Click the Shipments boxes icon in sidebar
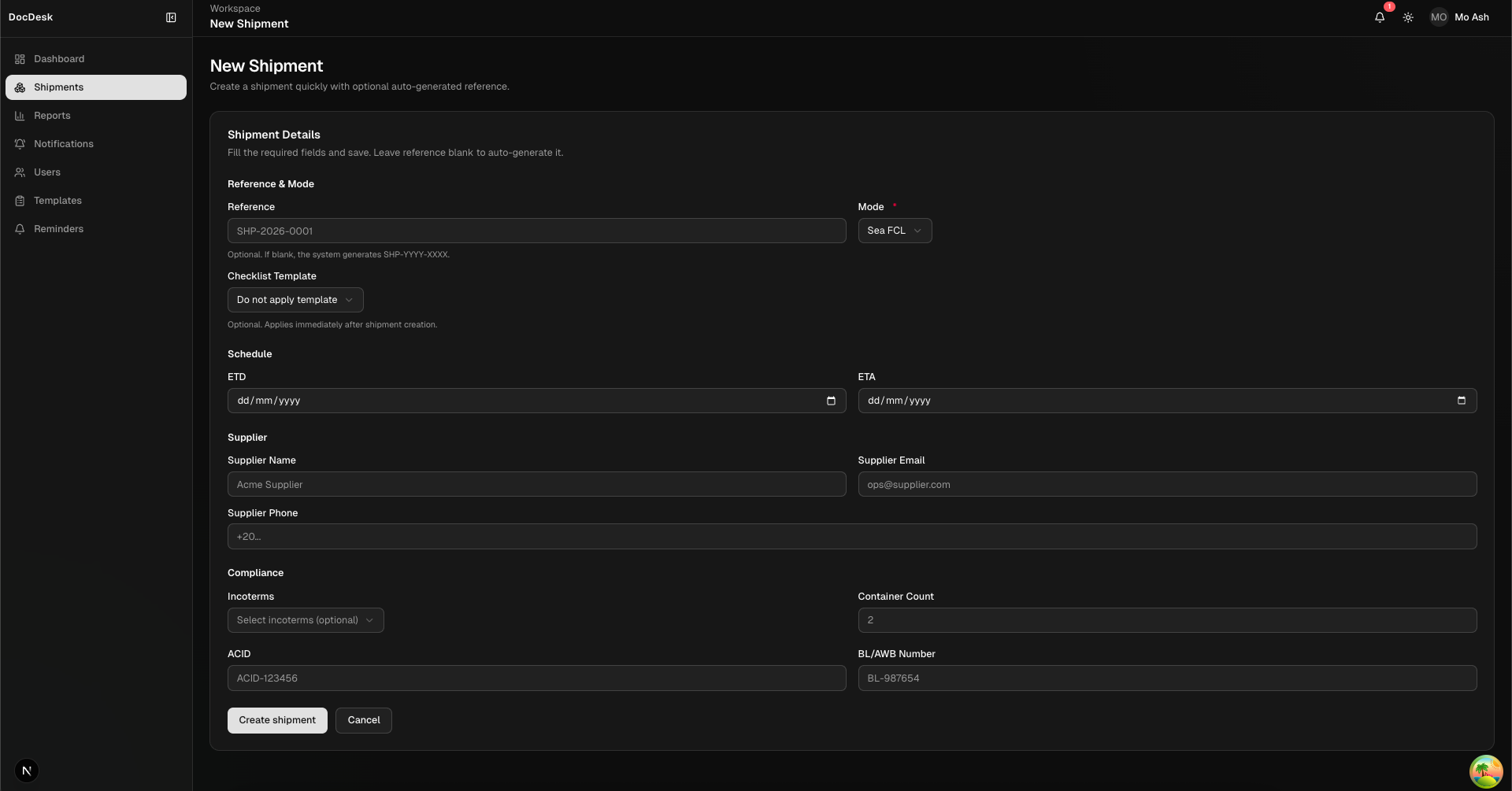The height and width of the screenshot is (791, 1512). pyautogui.click(x=20, y=87)
